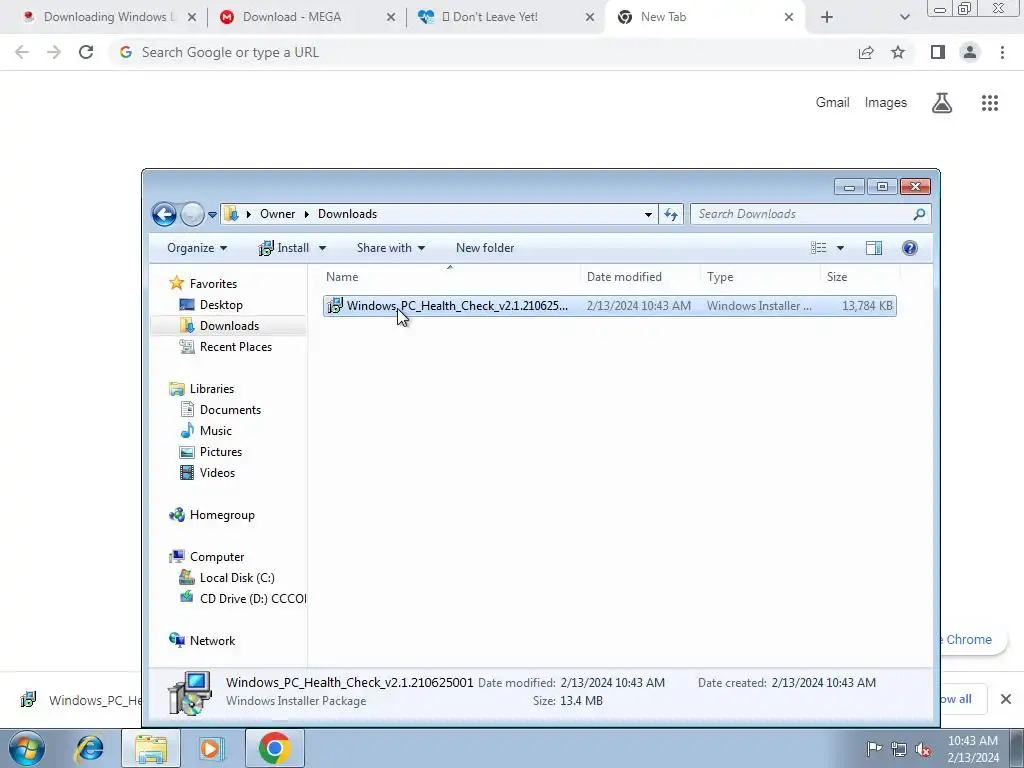The height and width of the screenshot is (768, 1024).
Task: Click Chrome address search bar
Action: click(x=483, y=52)
